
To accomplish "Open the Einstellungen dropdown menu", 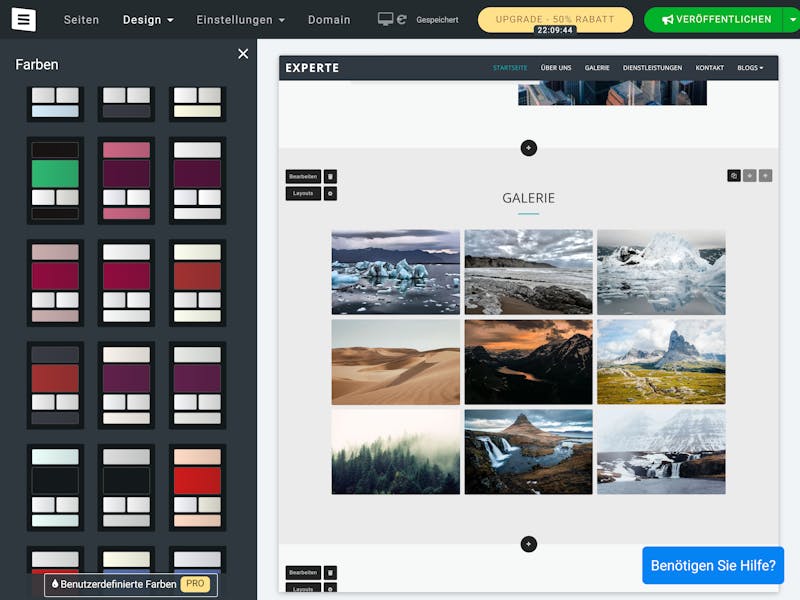I will click(240, 20).
